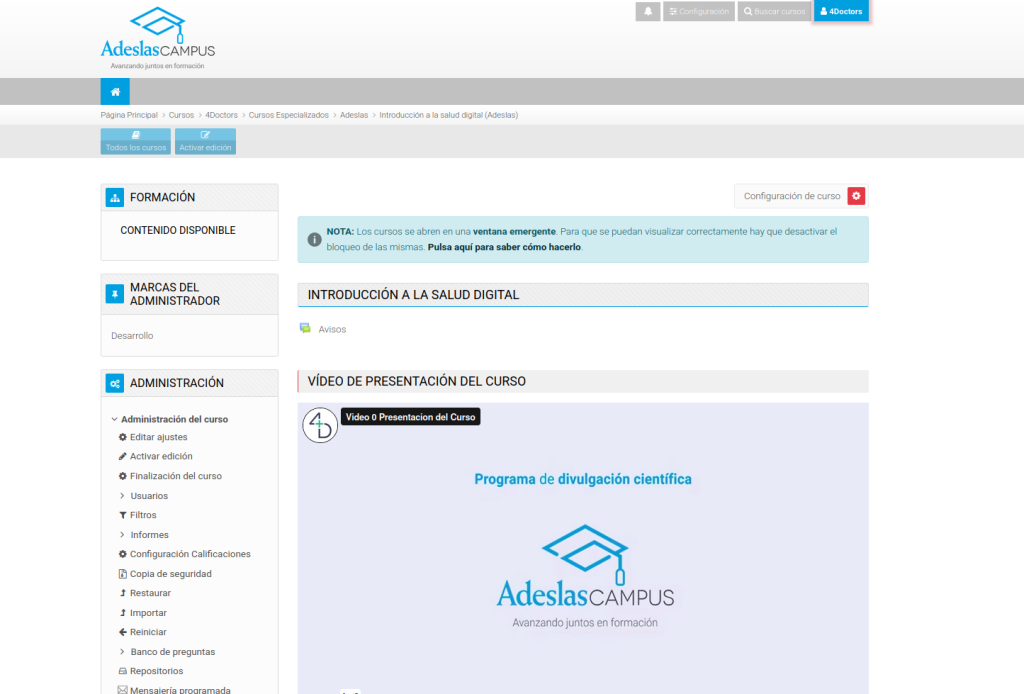Open the Configuración button in top bar

click(x=699, y=11)
